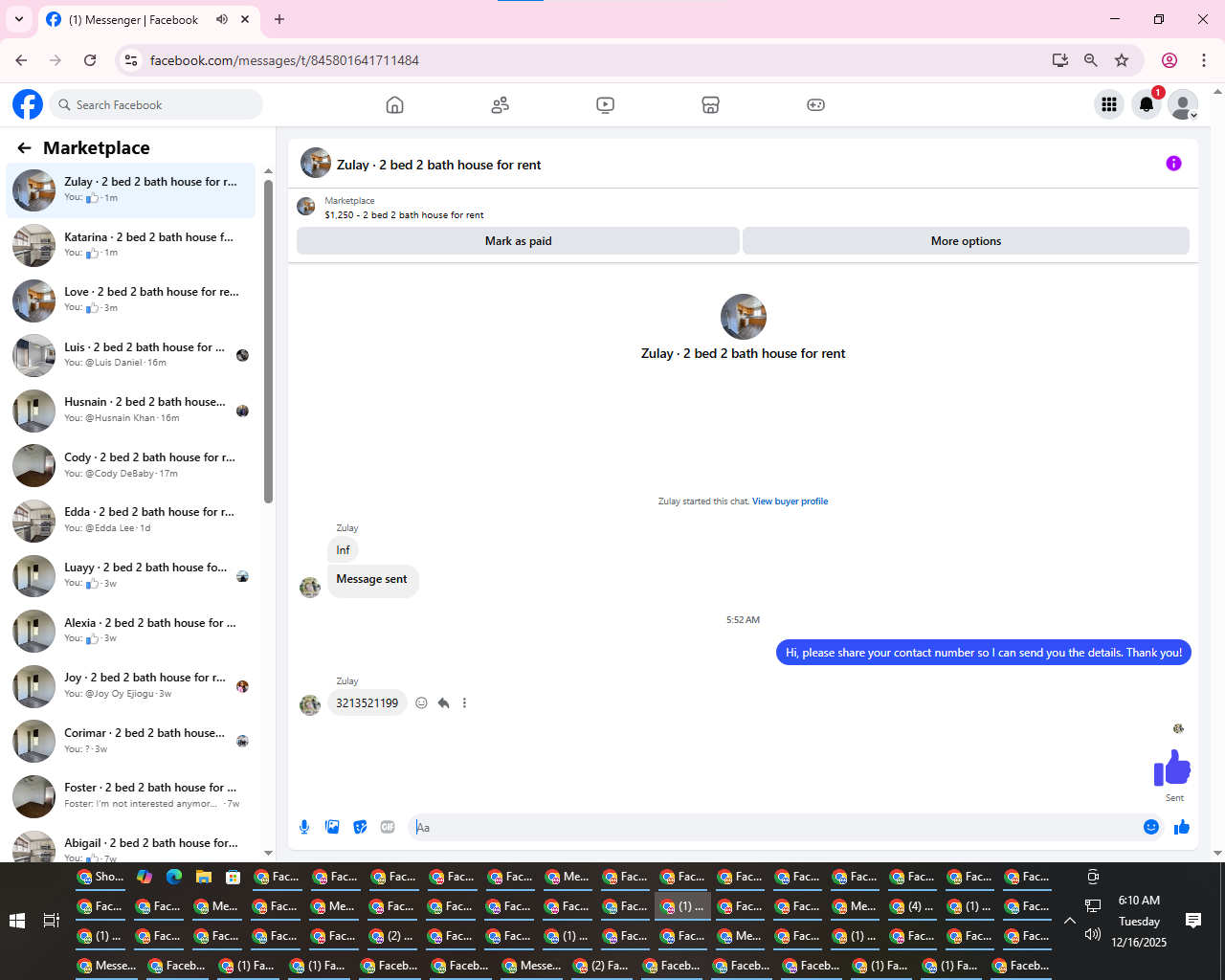
Task: Open the account avatar menu
Action: pyautogui.click(x=1184, y=105)
